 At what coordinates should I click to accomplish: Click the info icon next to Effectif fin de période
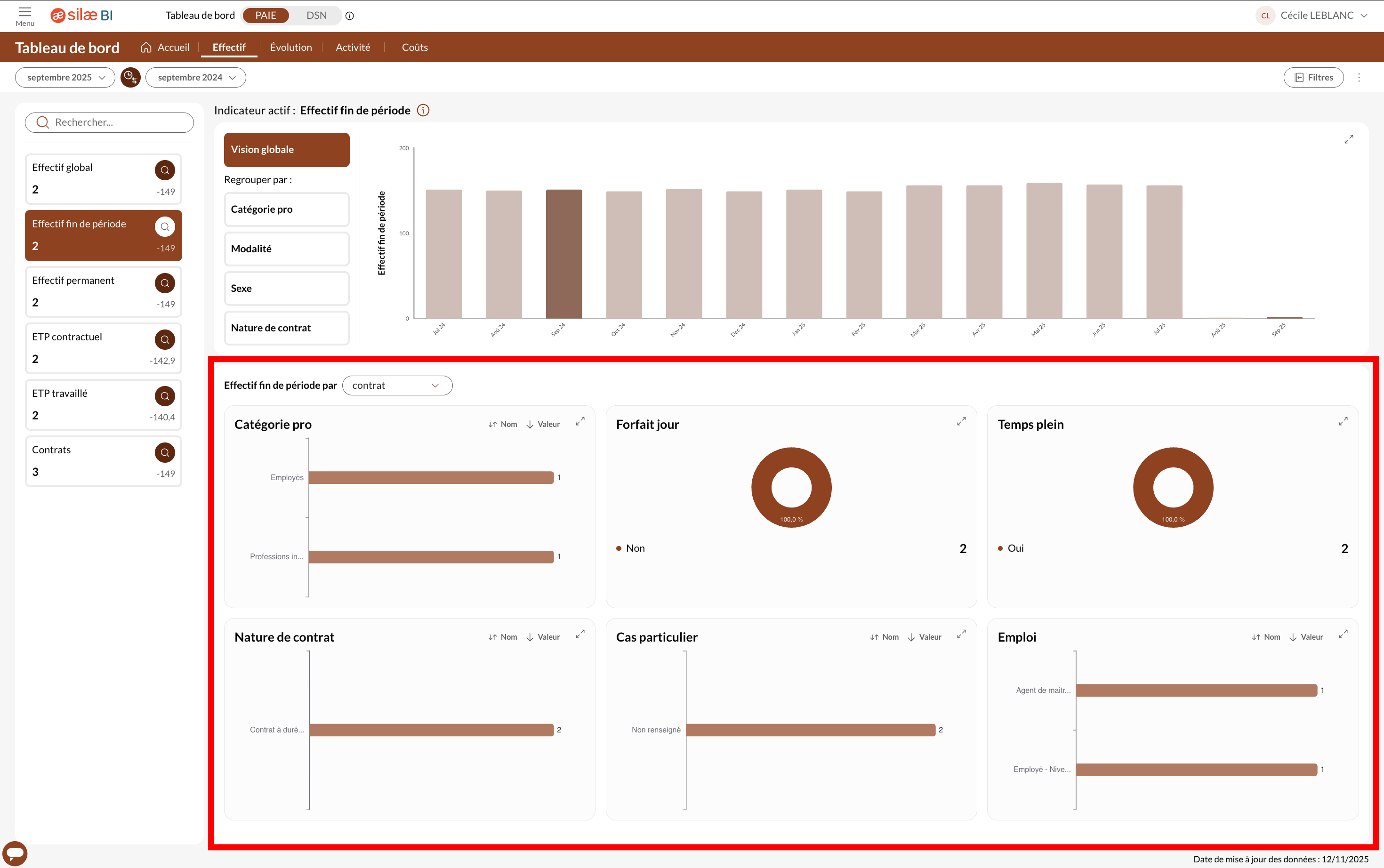pyautogui.click(x=423, y=110)
